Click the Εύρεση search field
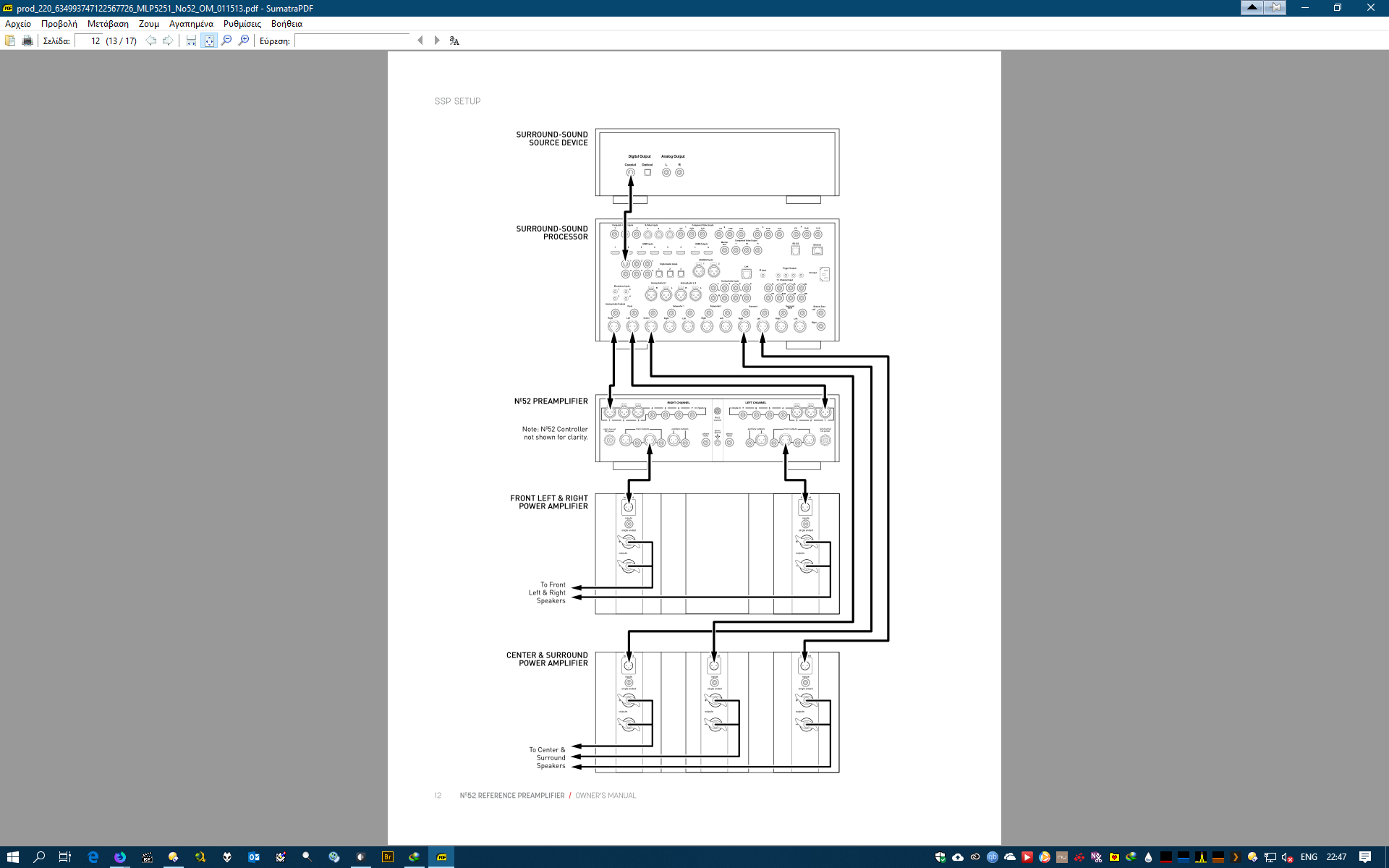This screenshot has width=1389, height=868. click(352, 41)
